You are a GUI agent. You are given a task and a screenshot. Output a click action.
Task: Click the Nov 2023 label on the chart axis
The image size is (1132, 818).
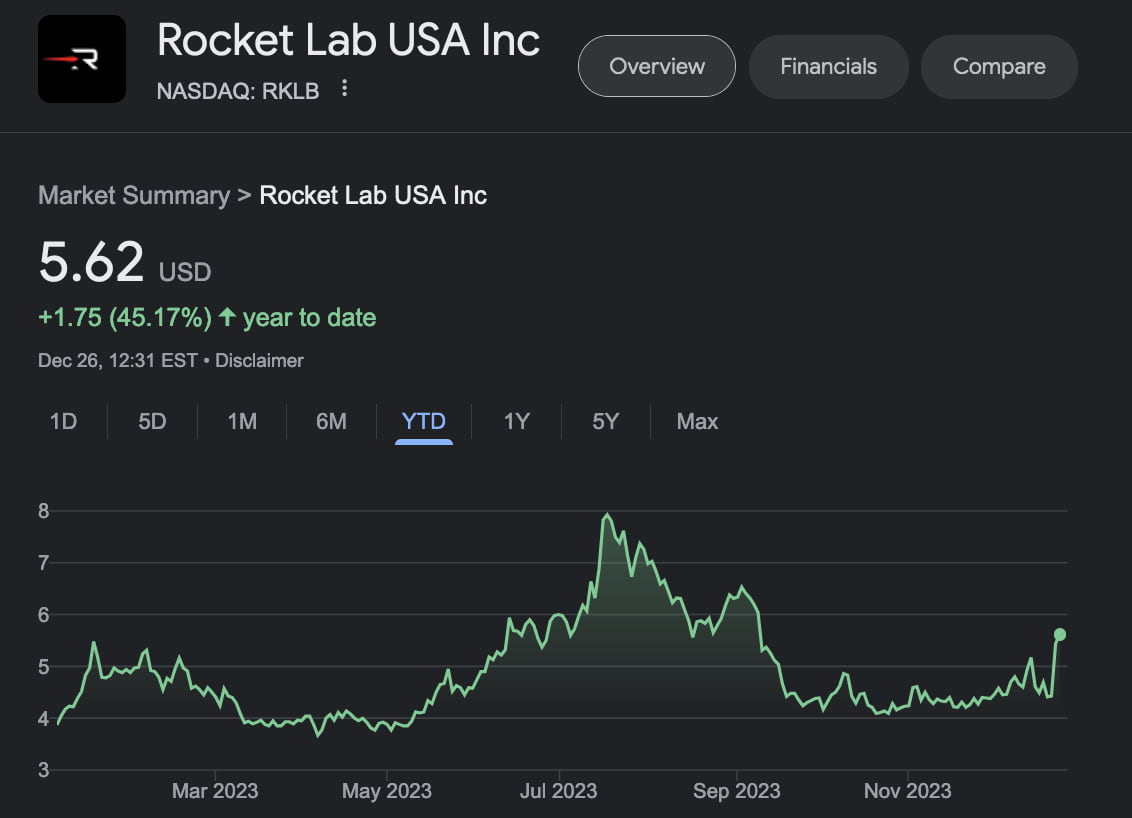coord(906,790)
